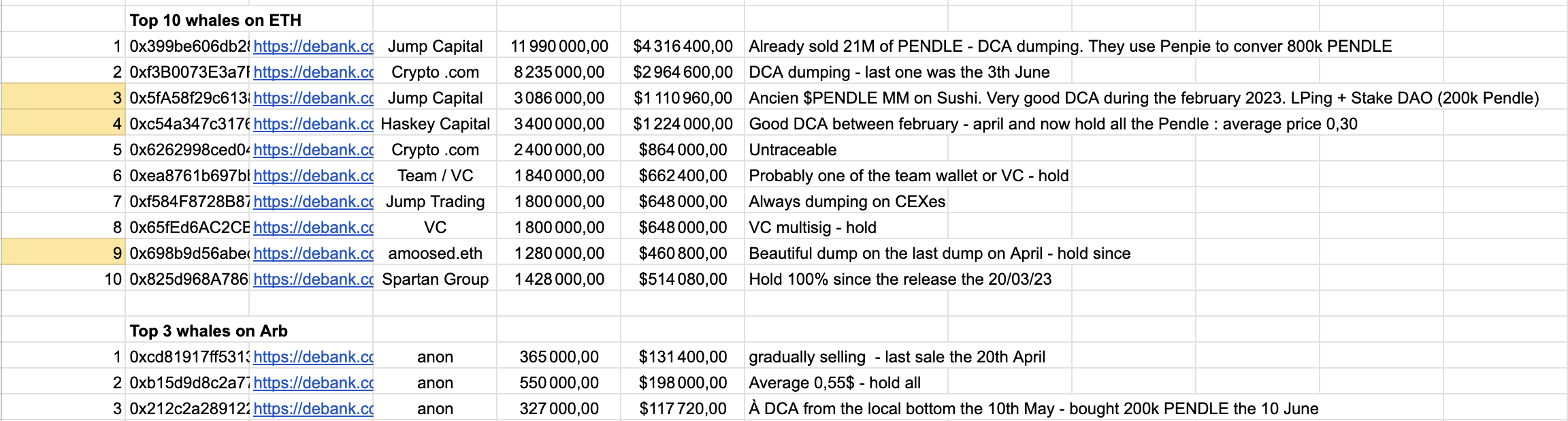Image resolution: width=1568 pixels, height=421 pixels.
Task: Select the cell containing 327 000,00
Action: tap(559, 409)
